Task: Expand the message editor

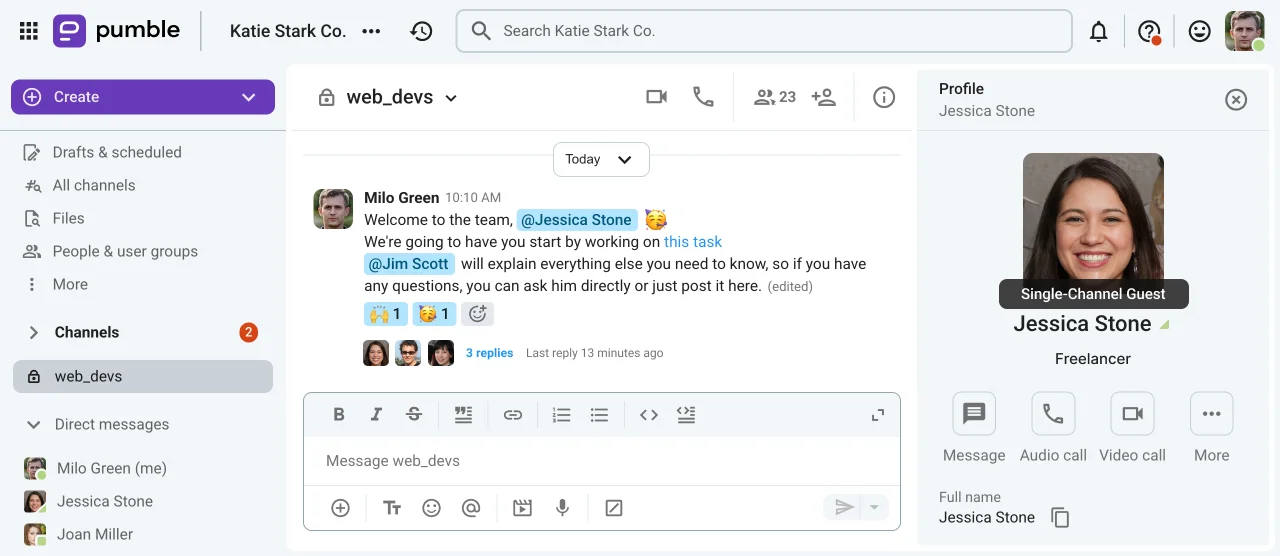Action: pyautogui.click(x=878, y=415)
